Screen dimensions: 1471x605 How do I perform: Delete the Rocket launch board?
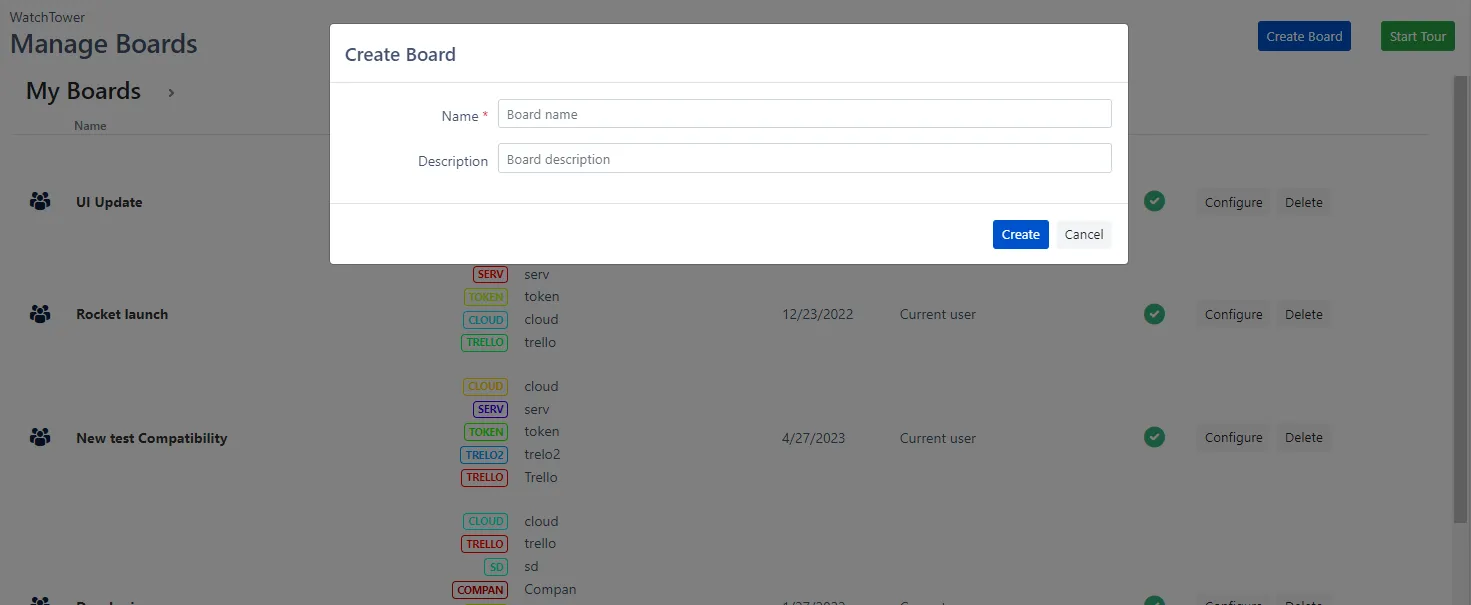click(x=1303, y=314)
